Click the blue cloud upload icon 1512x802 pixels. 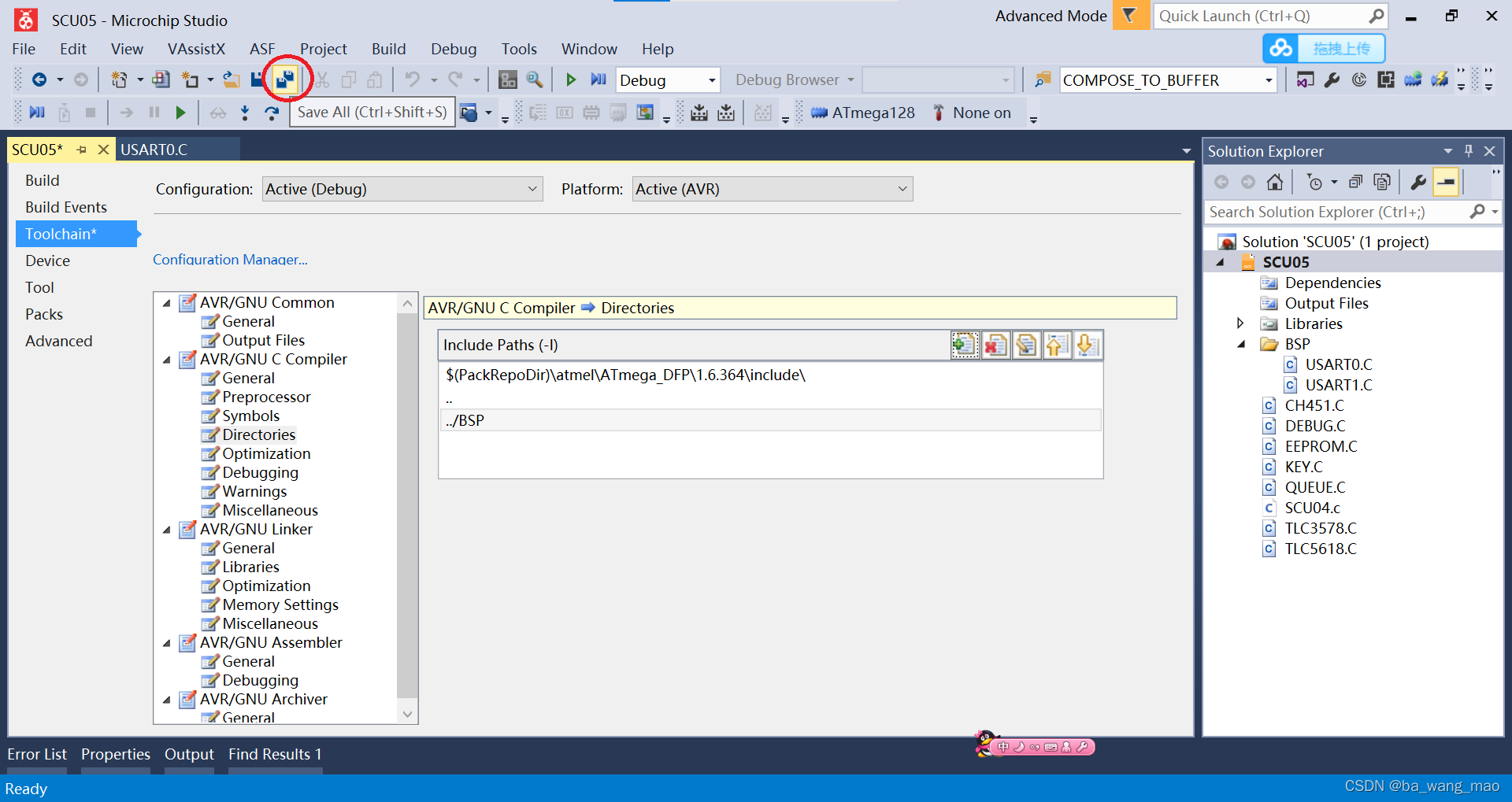(x=1280, y=48)
